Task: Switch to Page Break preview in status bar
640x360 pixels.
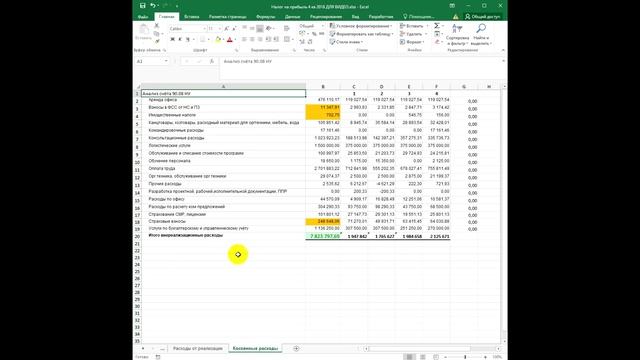Action: [x=436, y=357]
